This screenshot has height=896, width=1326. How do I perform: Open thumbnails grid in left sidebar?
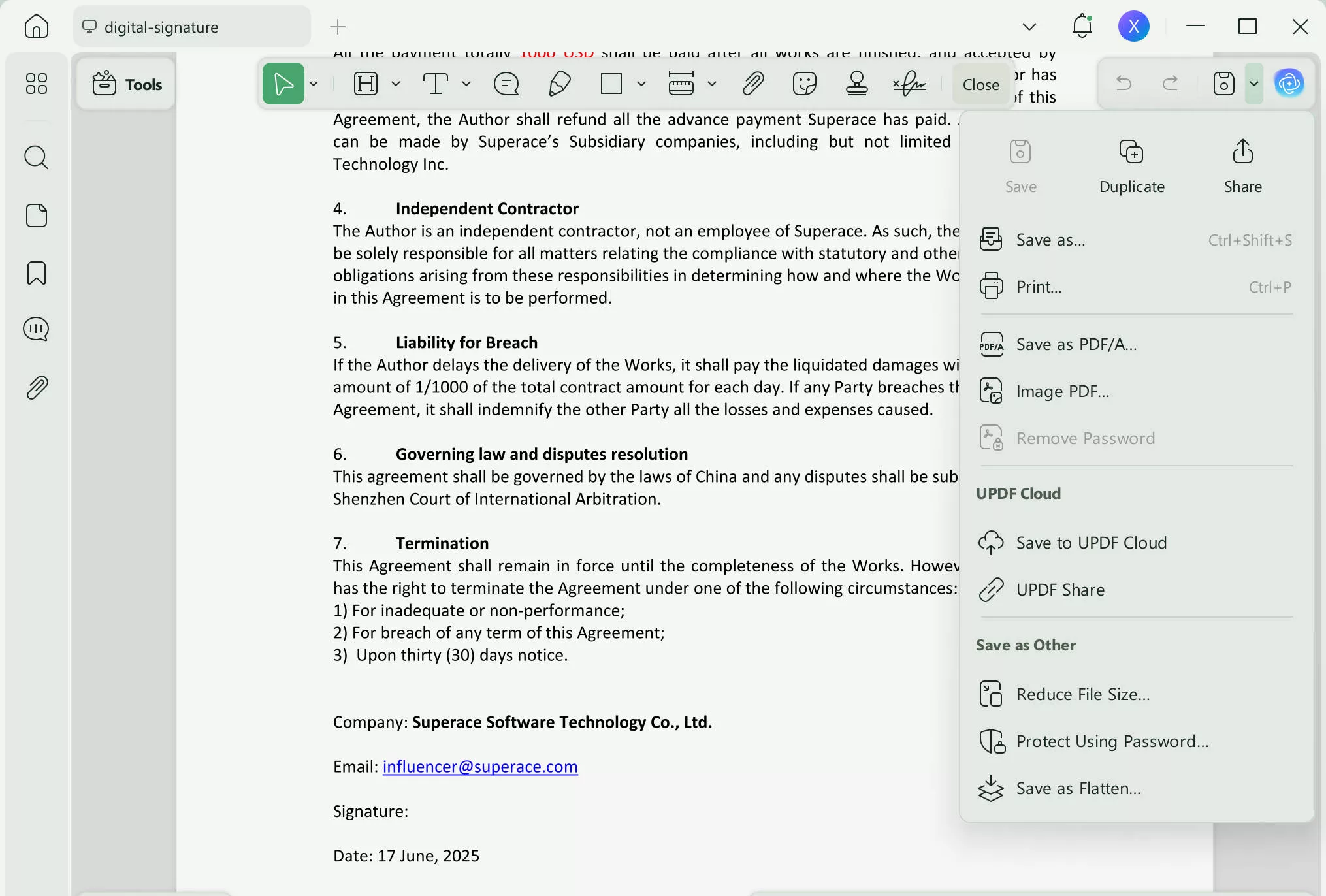tap(36, 84)
